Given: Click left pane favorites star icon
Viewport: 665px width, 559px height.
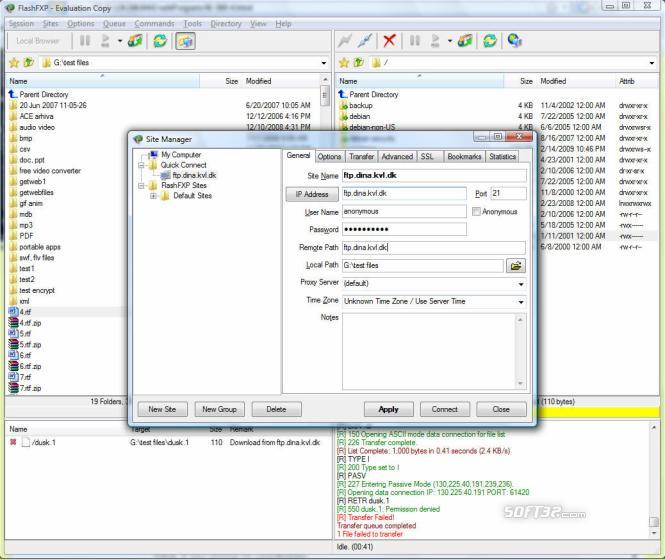Looking at the screenshot, I should pyautogui.click(x=14, y=63).
